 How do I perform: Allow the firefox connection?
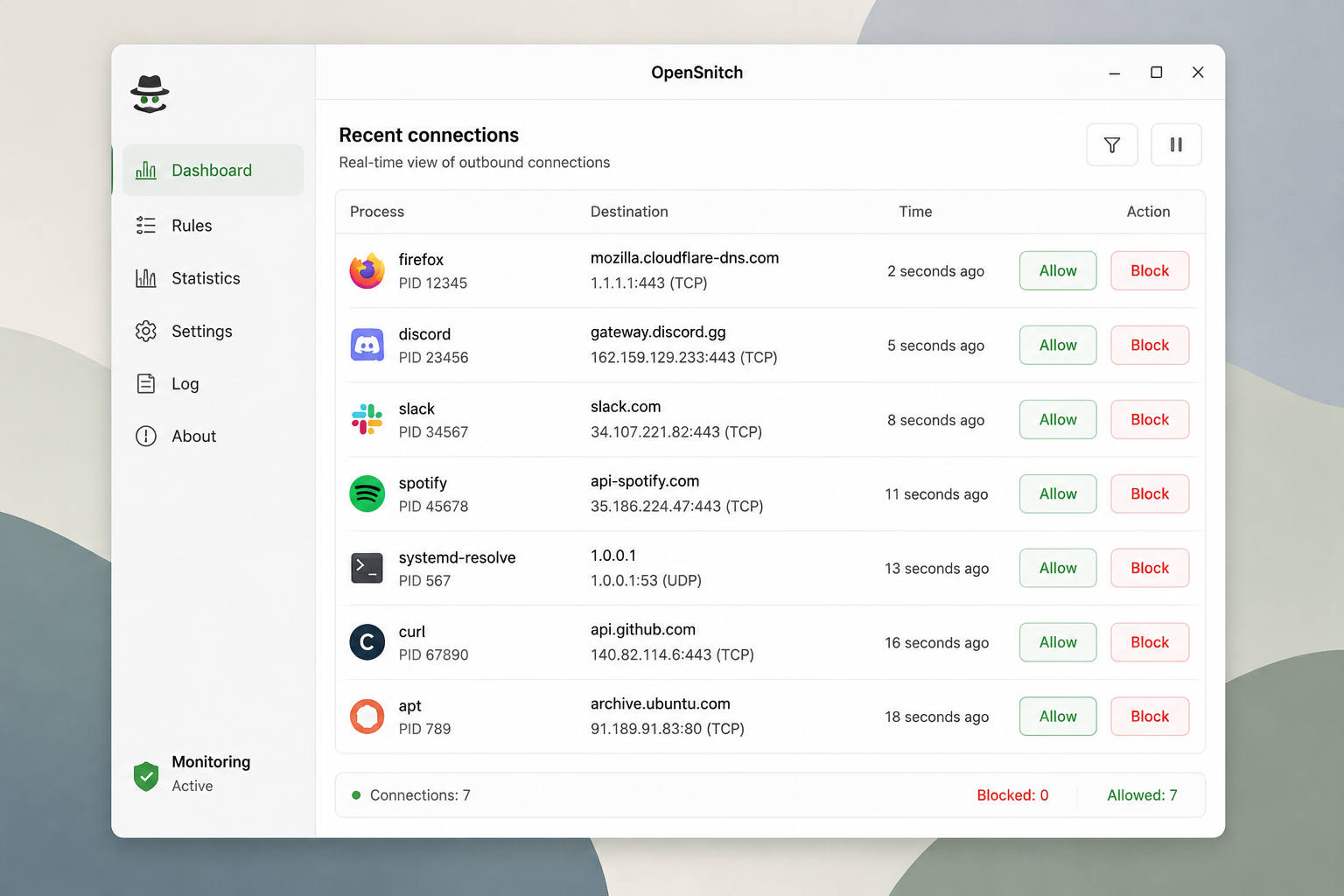[1058, 270]
